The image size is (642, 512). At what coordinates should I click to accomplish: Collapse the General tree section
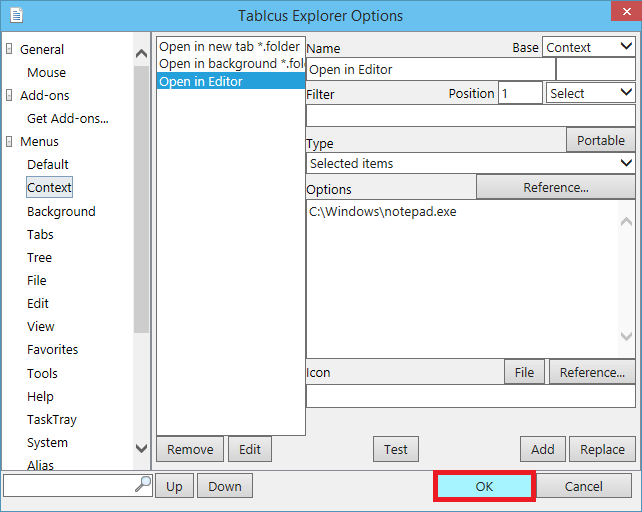coord(9,49)
